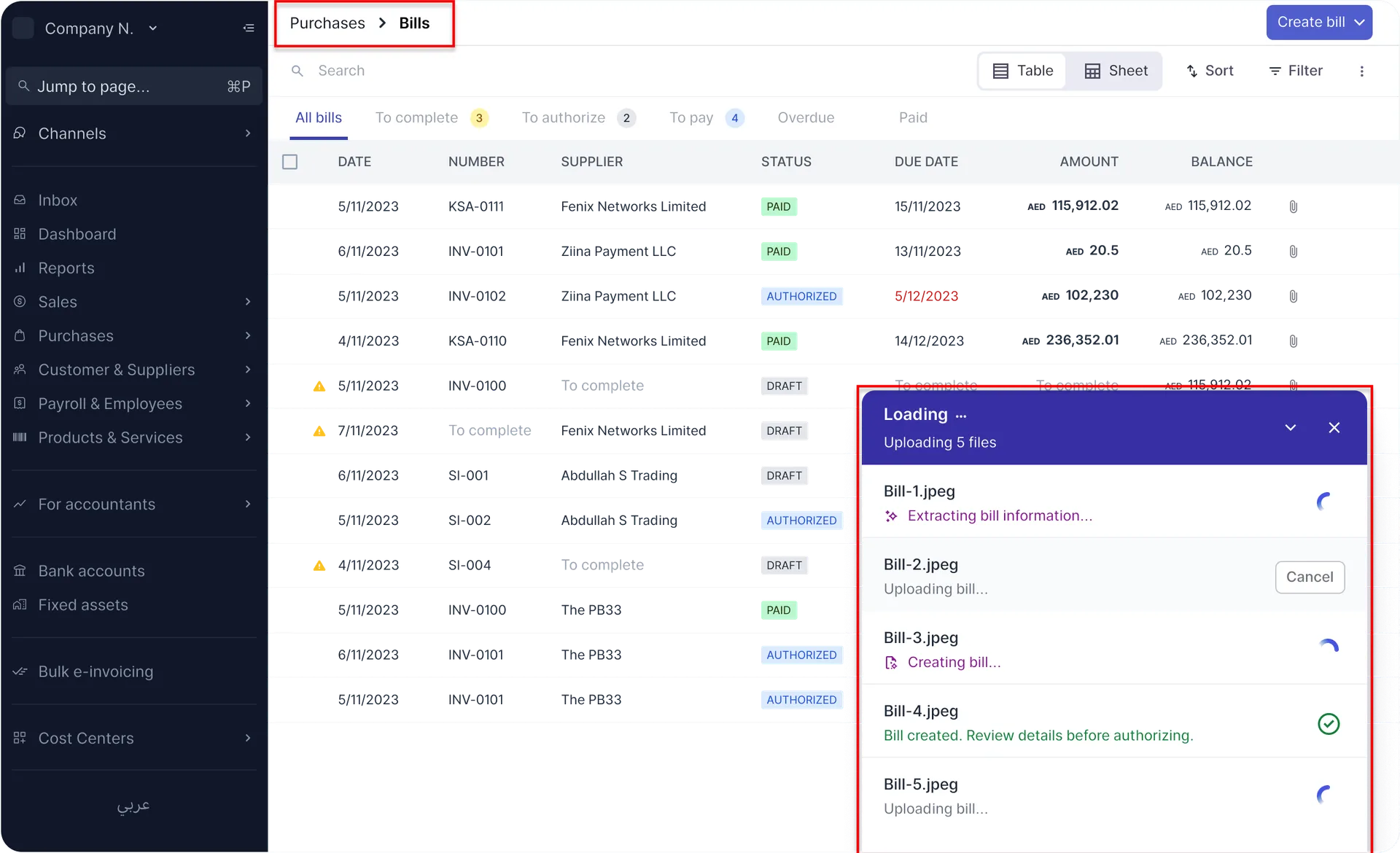Enable Table view for the bills list
The width and height of the screenshot is (1400, 853).
[x=1022, y=71]
